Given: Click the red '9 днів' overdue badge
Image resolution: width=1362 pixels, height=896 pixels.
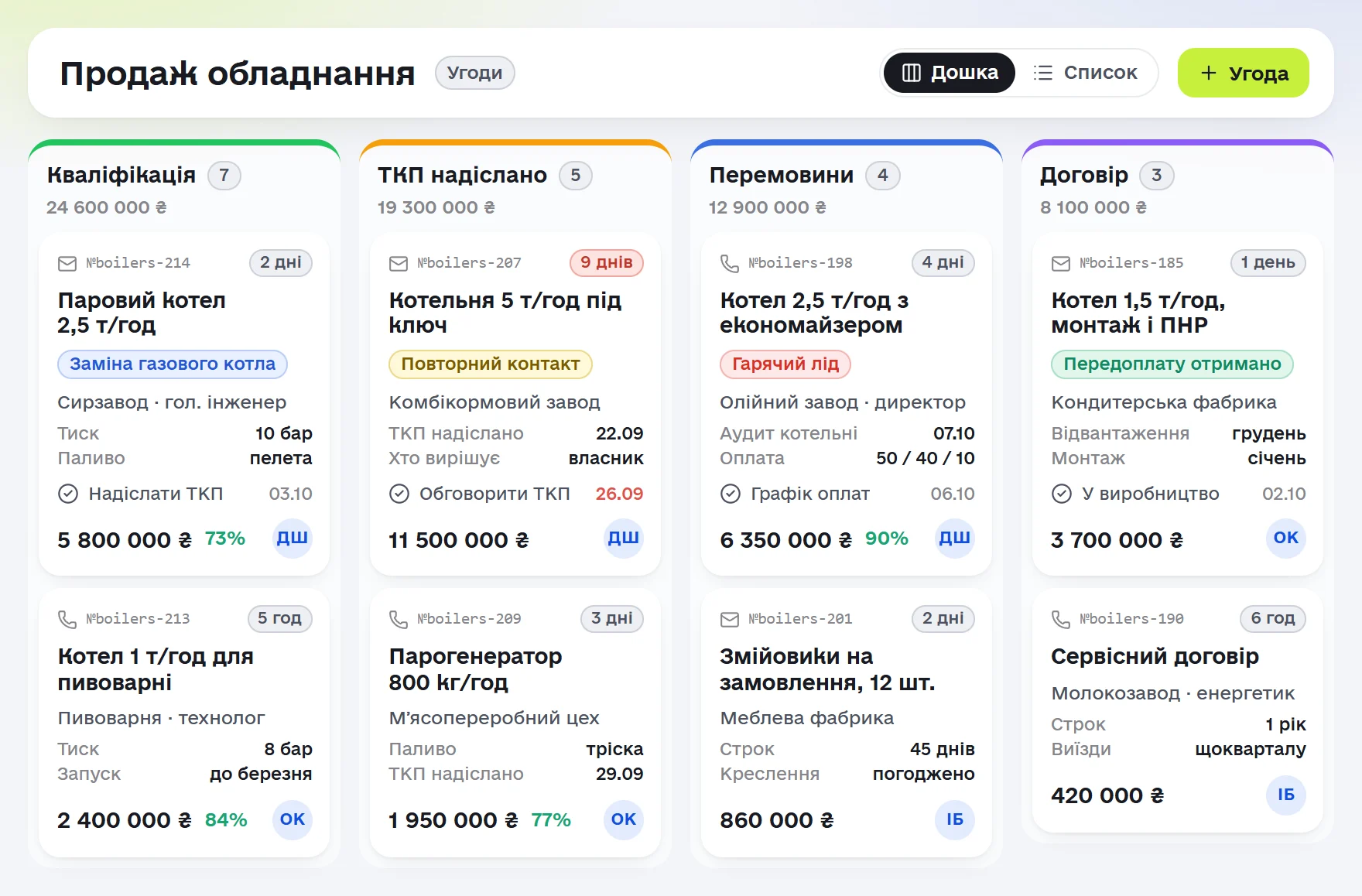Looking at the screenshot, I should click(607, 263).
